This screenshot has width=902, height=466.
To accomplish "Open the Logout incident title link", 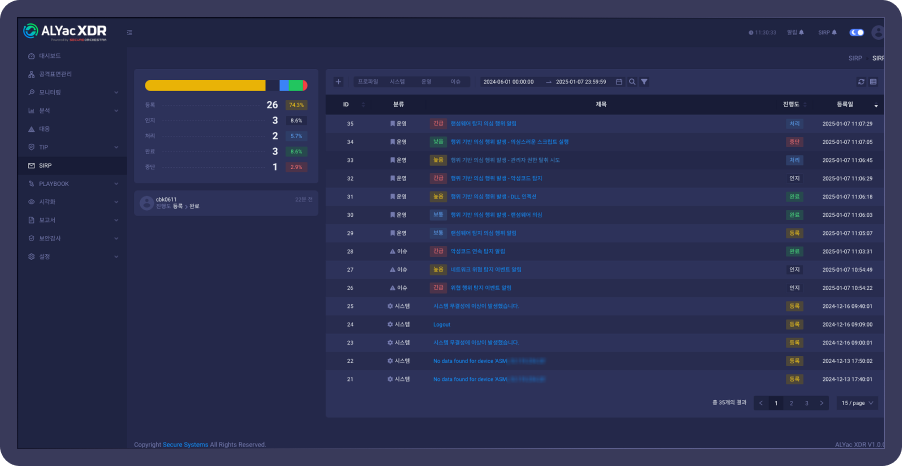I will [x=441, y=324].
